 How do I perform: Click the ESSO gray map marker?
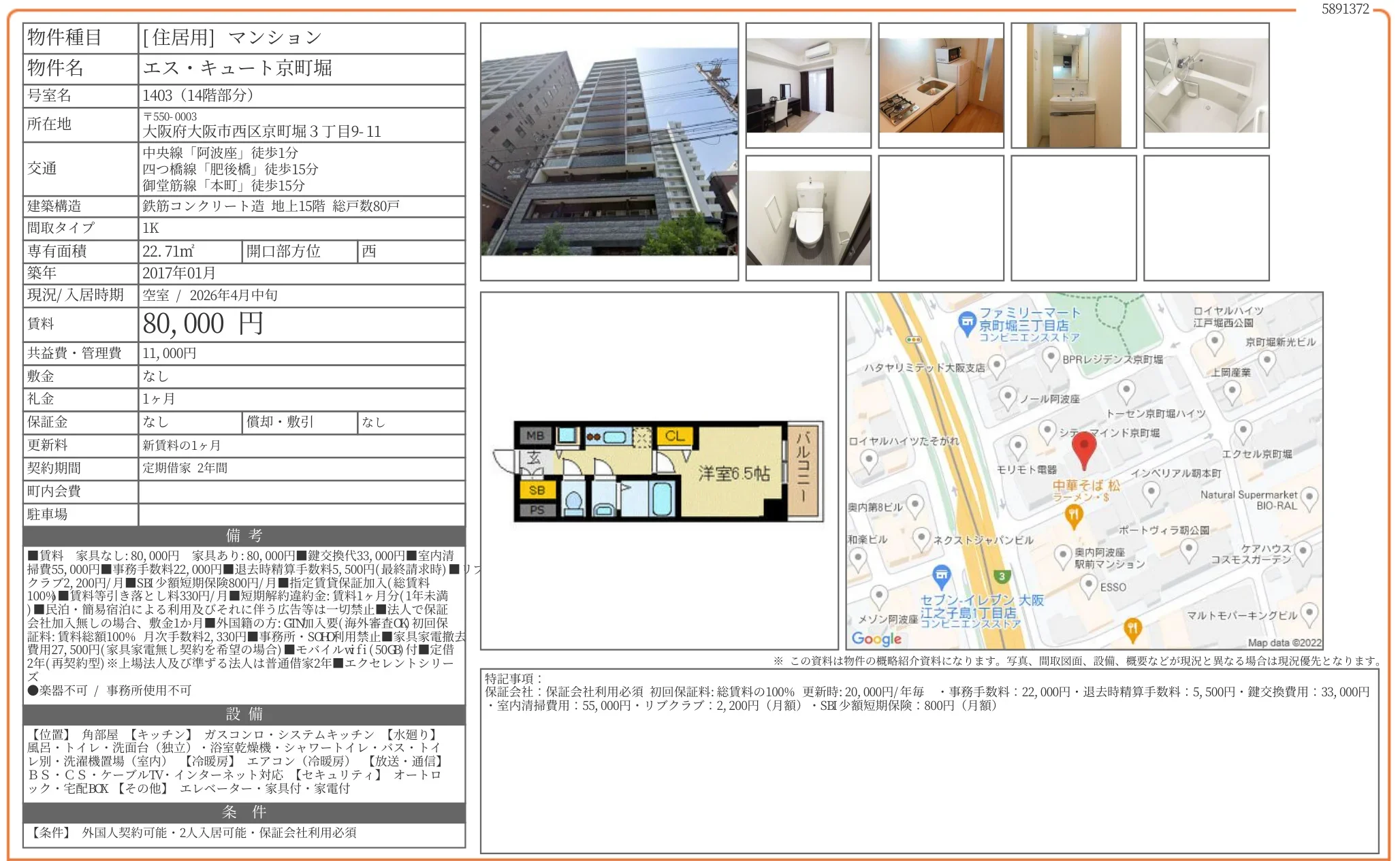(x=1089, y=585)
